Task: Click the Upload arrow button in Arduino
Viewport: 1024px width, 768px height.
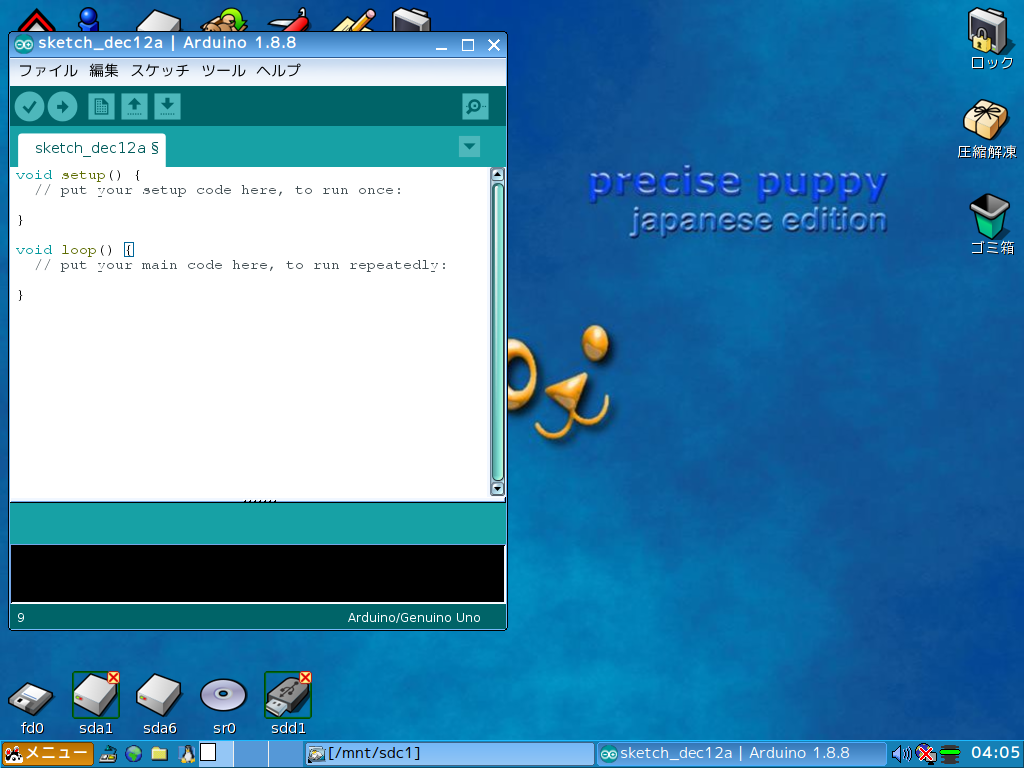Action: click(63, 106)
